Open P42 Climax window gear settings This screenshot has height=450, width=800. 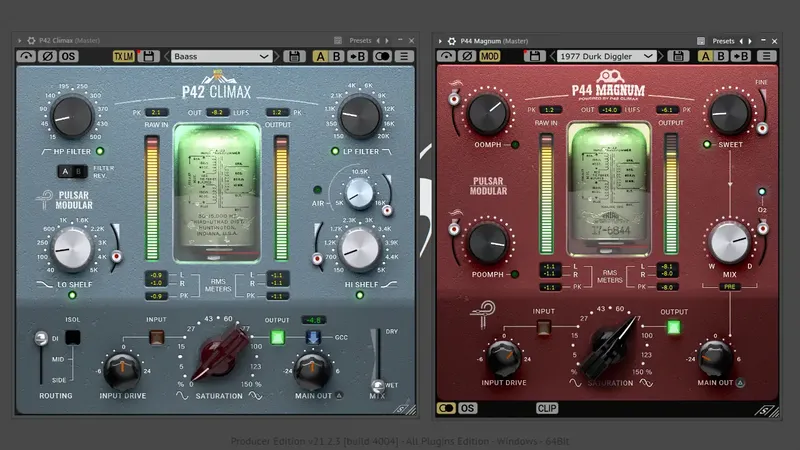(31, 40)
